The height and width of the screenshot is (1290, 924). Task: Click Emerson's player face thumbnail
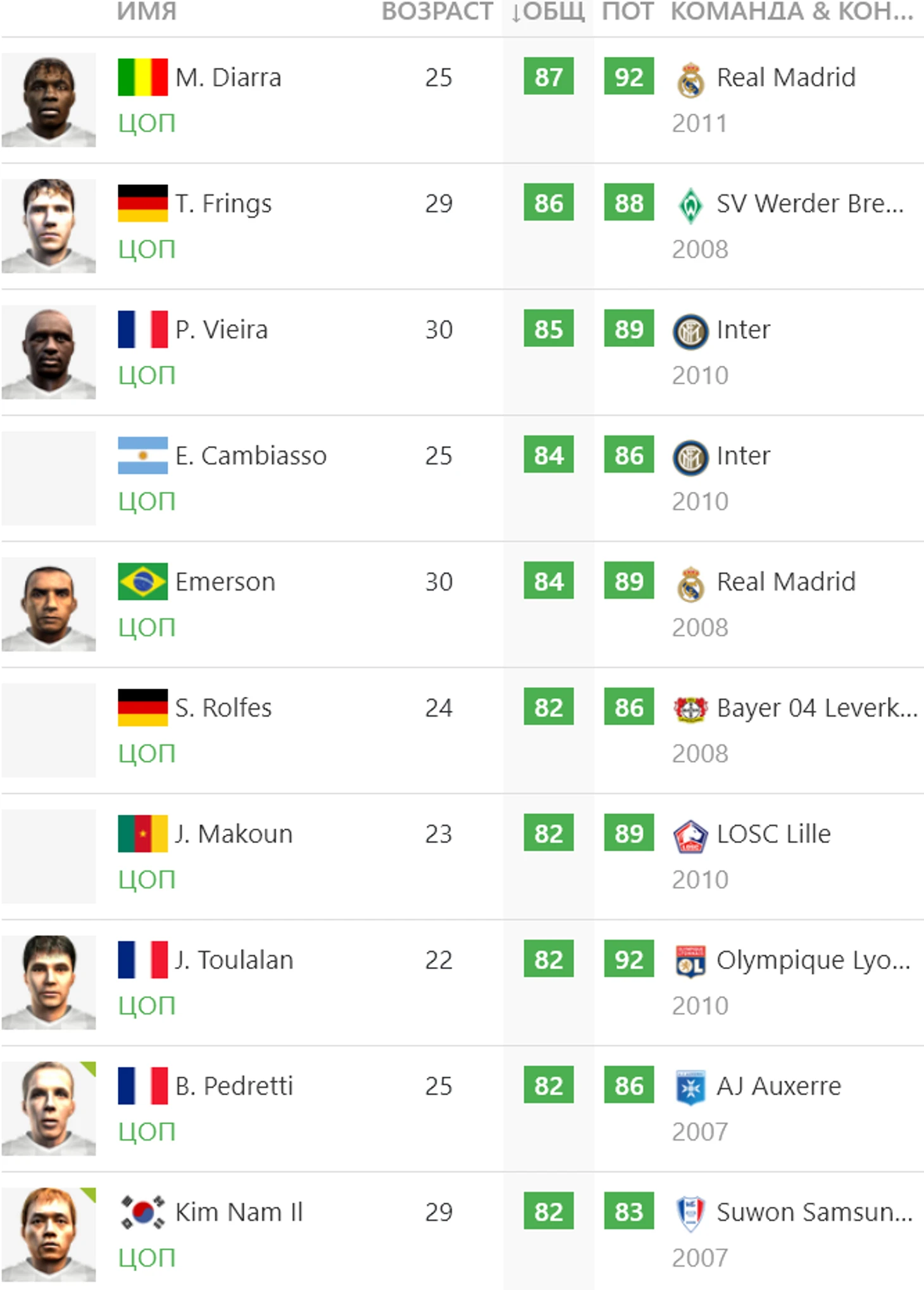click(x=49, y=604)
